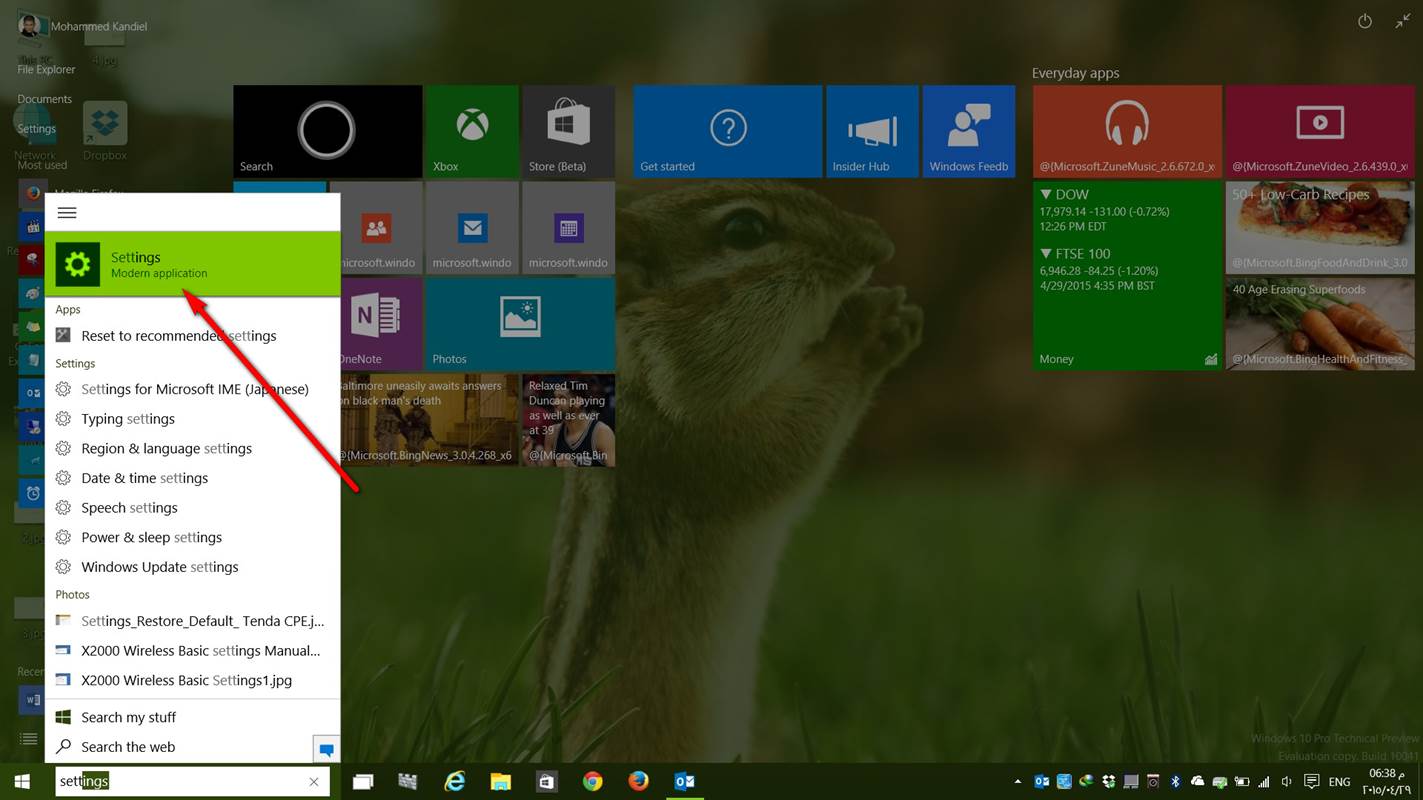The image size is (1423, 800).
Task: Open the volume speaker tray icon
Action: [x=1286, y=782]
